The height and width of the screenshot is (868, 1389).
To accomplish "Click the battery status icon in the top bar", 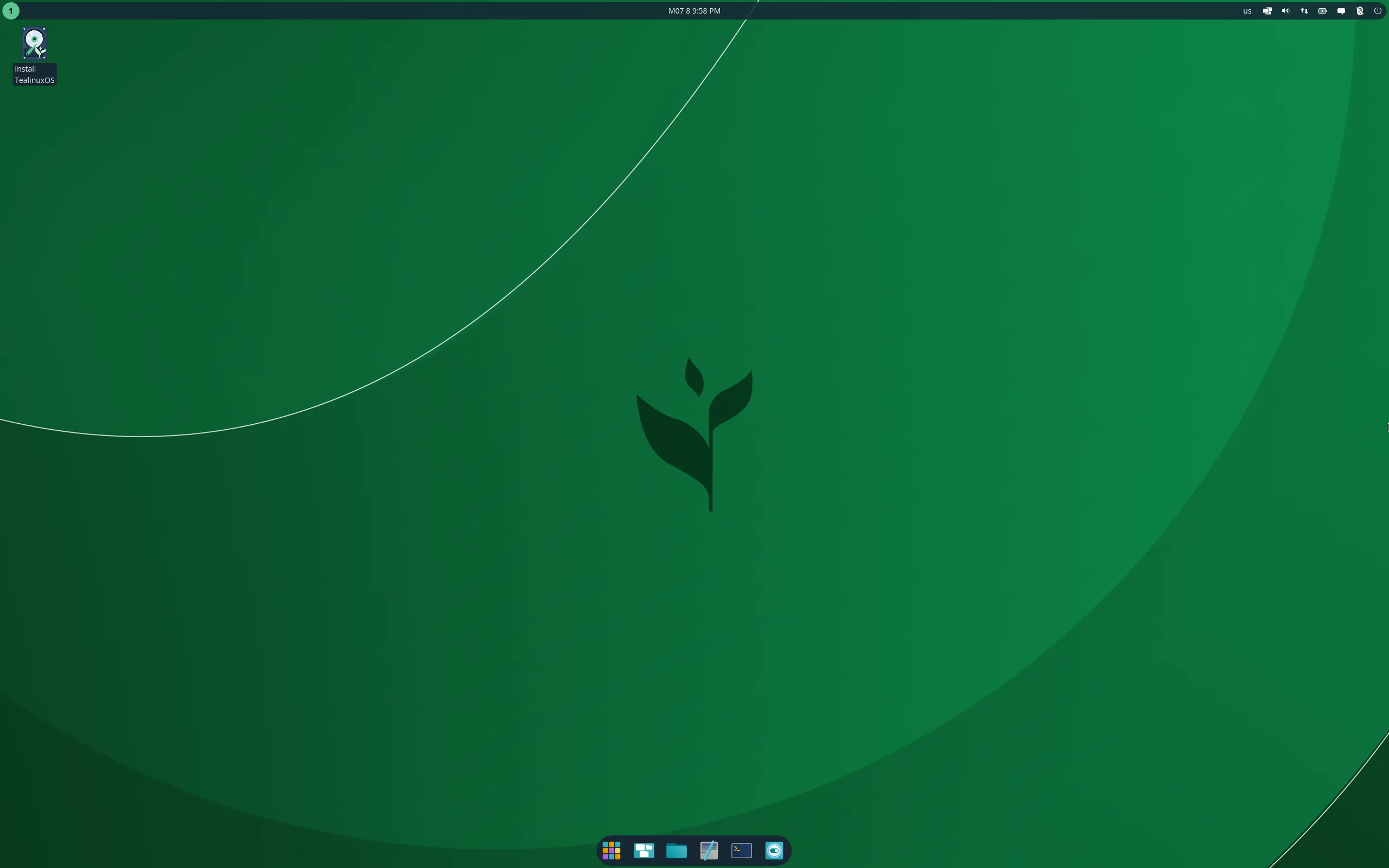I will click(1322, 10).
